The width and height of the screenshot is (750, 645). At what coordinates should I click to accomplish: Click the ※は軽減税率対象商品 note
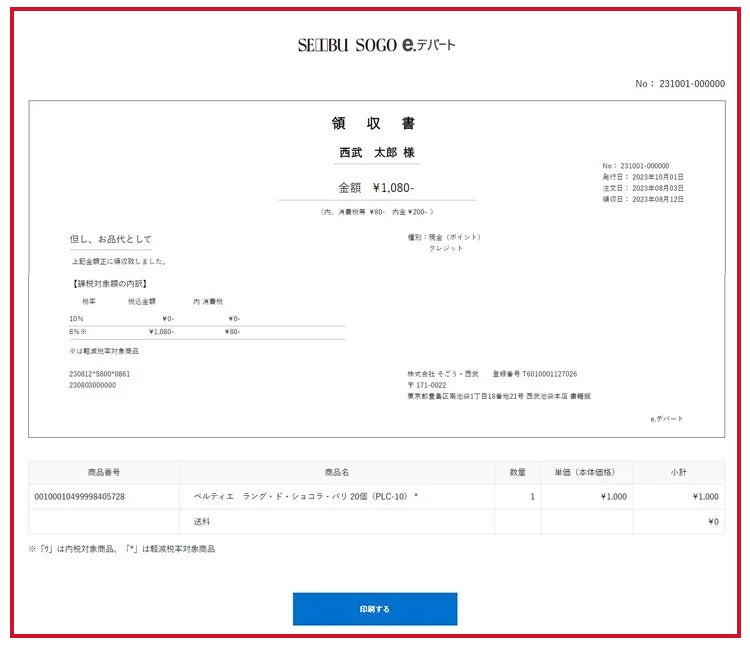(104, 351)
